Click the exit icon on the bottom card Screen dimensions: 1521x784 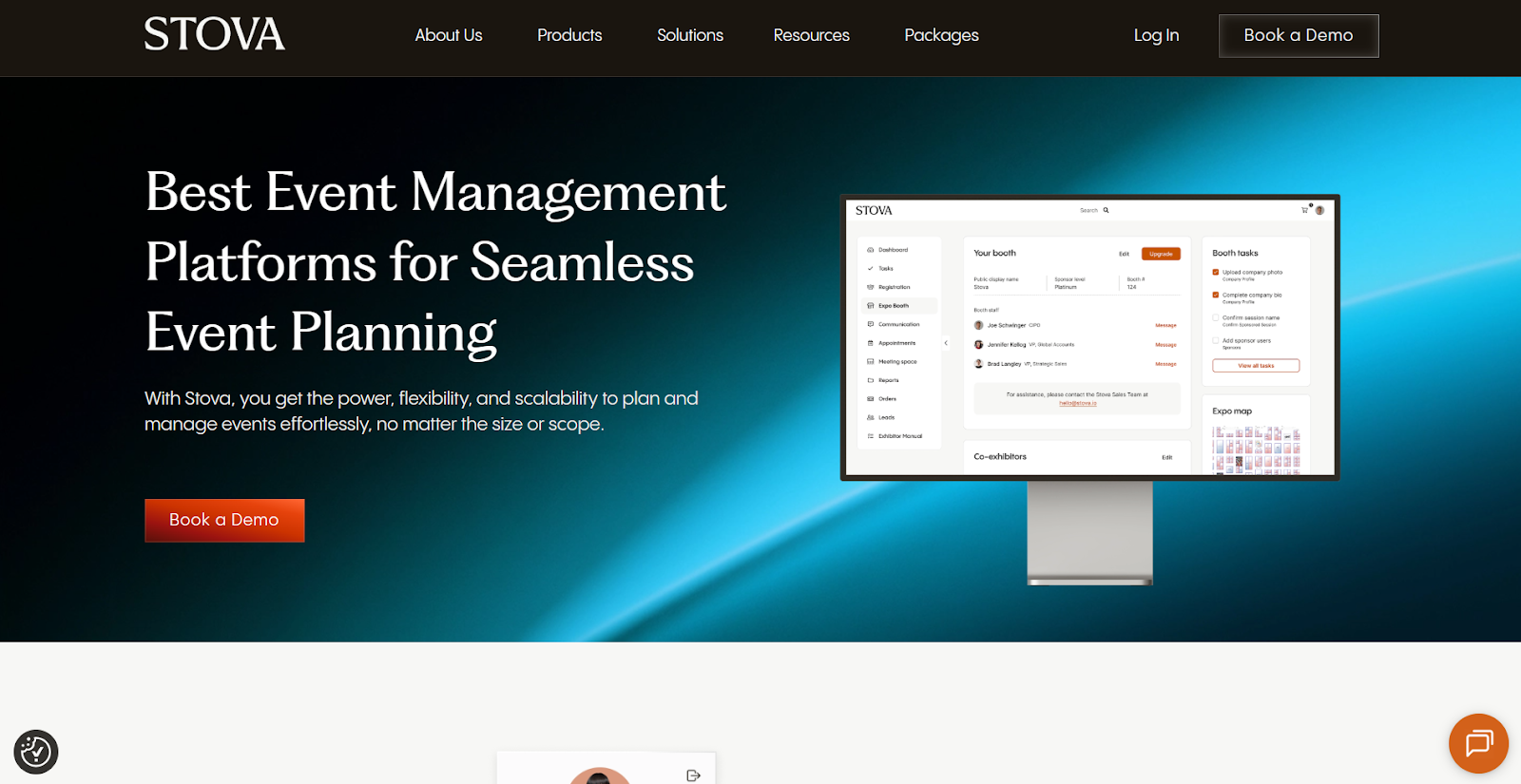point(693,775)
